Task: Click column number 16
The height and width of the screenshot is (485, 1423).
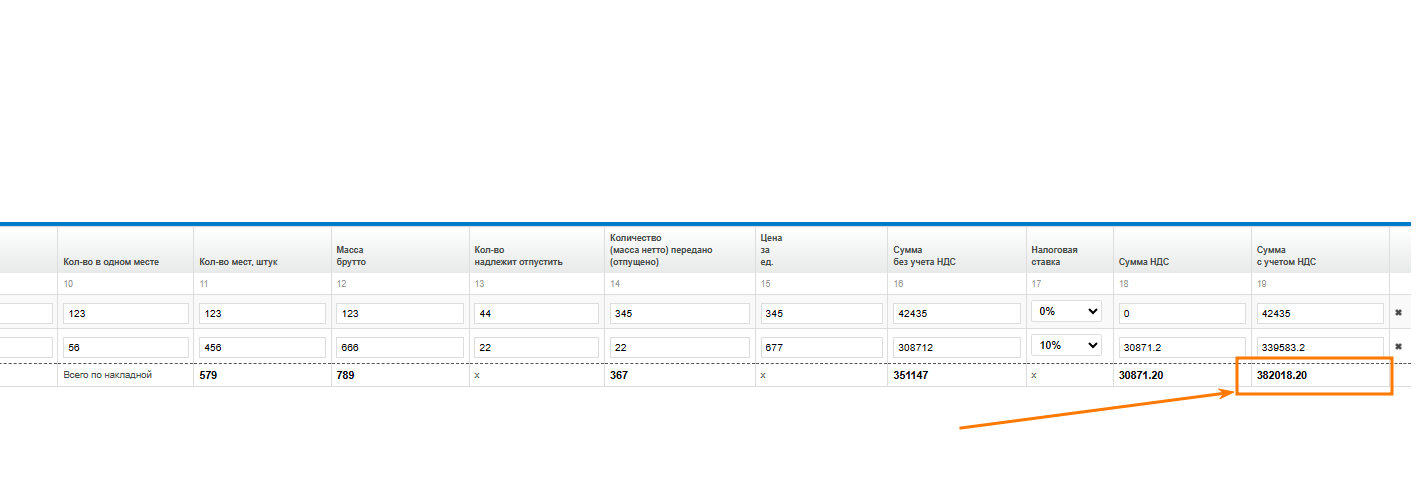Action: (898, 285)
